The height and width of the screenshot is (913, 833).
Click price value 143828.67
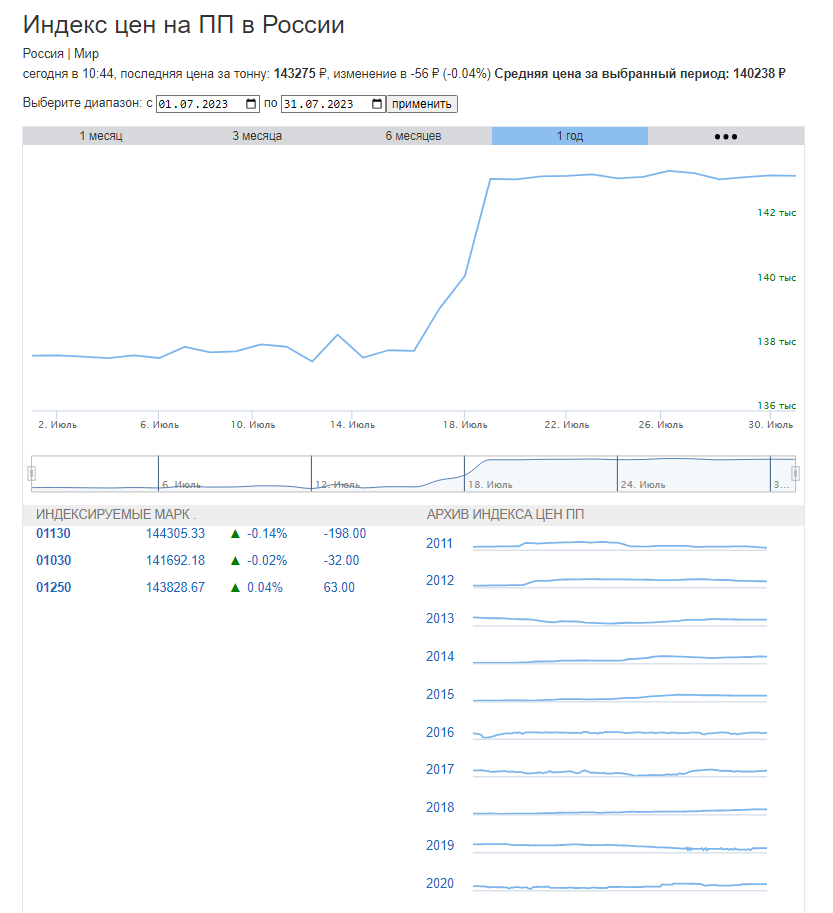pyautogui.click(x=175, y=588)
